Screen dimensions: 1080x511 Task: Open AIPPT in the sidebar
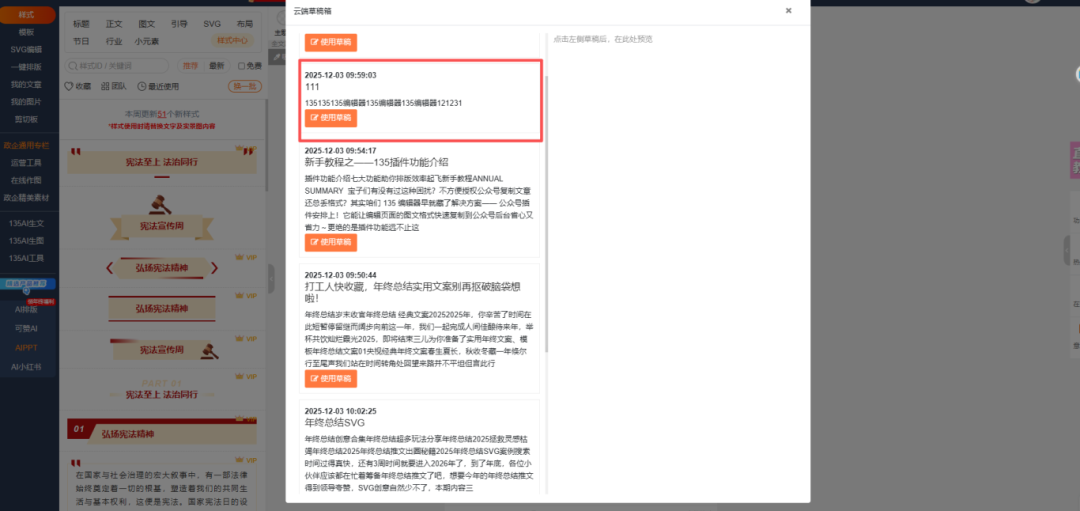28,348
